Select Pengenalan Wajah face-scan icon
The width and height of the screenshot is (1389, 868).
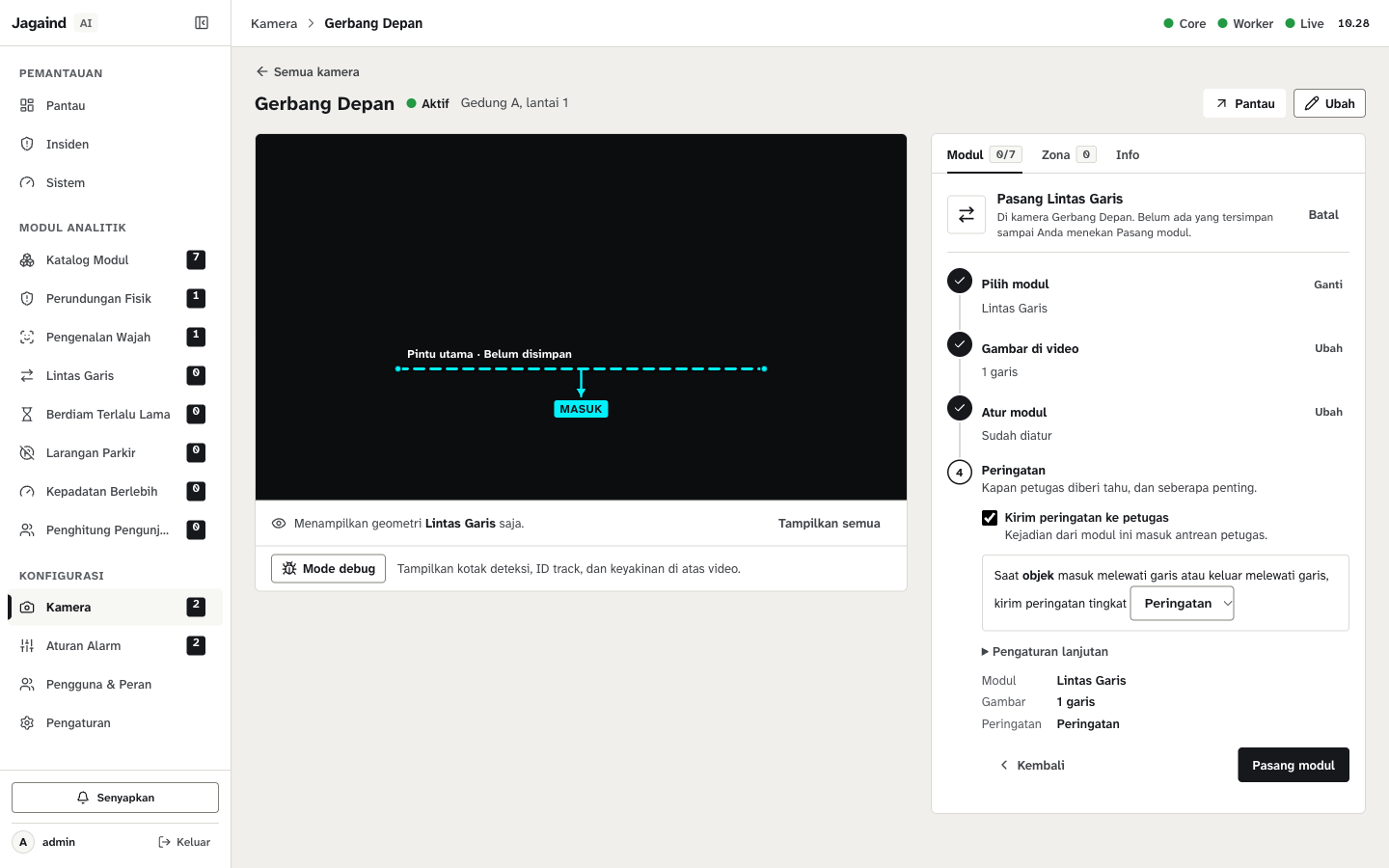(27, 338)
